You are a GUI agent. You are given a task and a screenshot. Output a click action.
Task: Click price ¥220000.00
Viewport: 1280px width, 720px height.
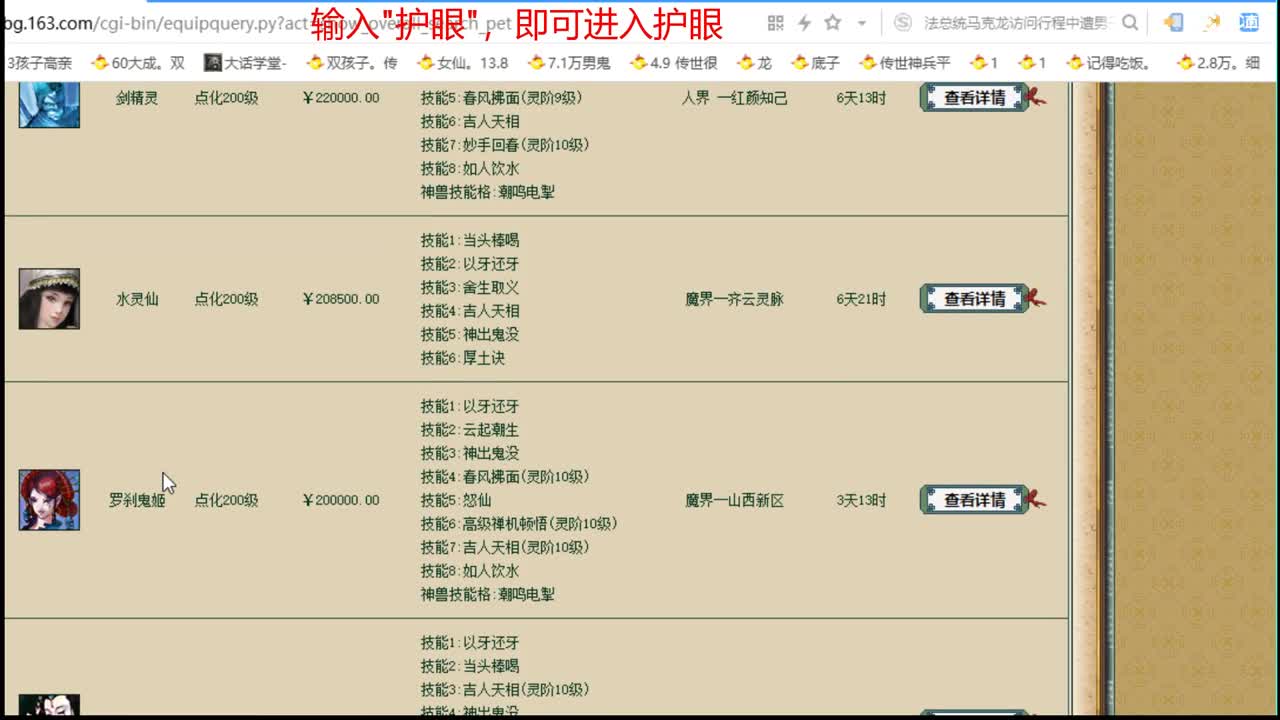pos(341,98)
